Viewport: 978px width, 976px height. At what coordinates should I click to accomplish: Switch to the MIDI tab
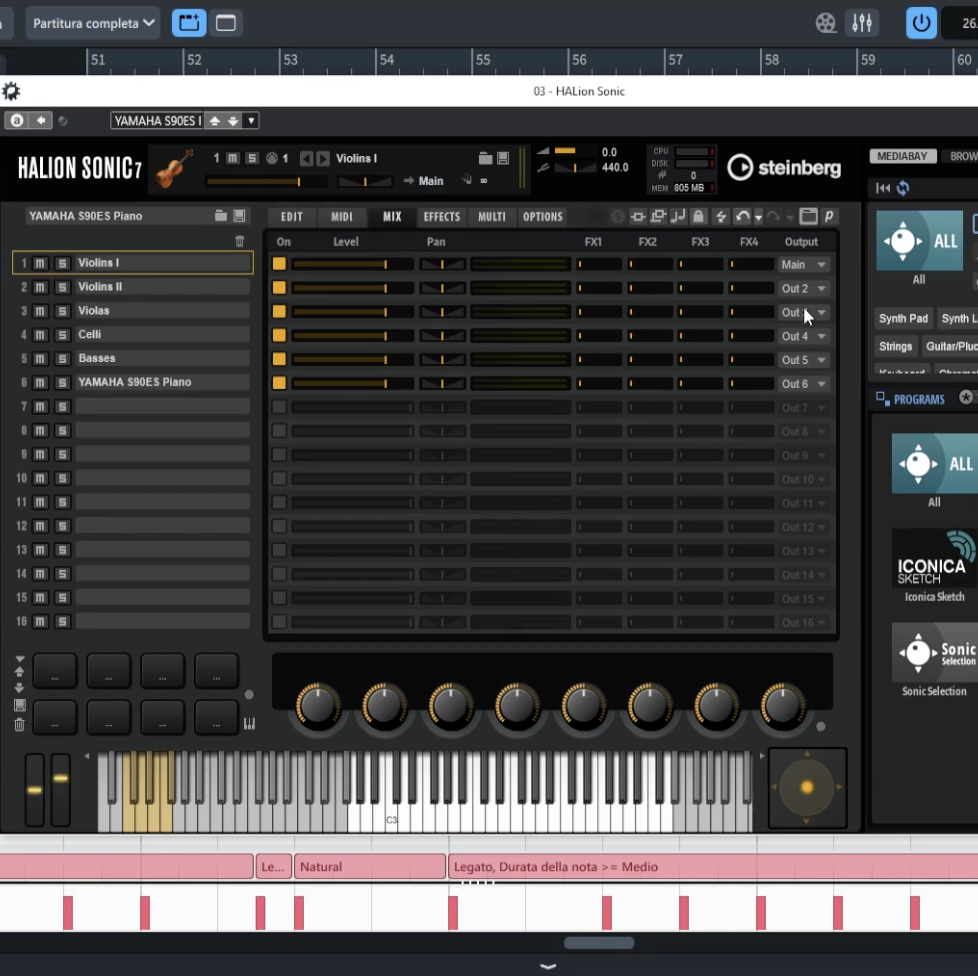342,217
